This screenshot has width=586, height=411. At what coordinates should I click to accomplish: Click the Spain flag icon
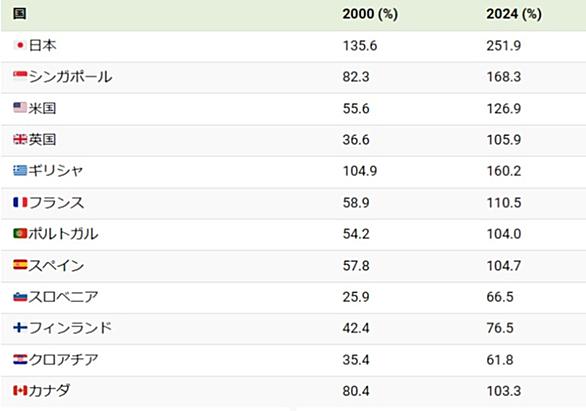[20, 265]
